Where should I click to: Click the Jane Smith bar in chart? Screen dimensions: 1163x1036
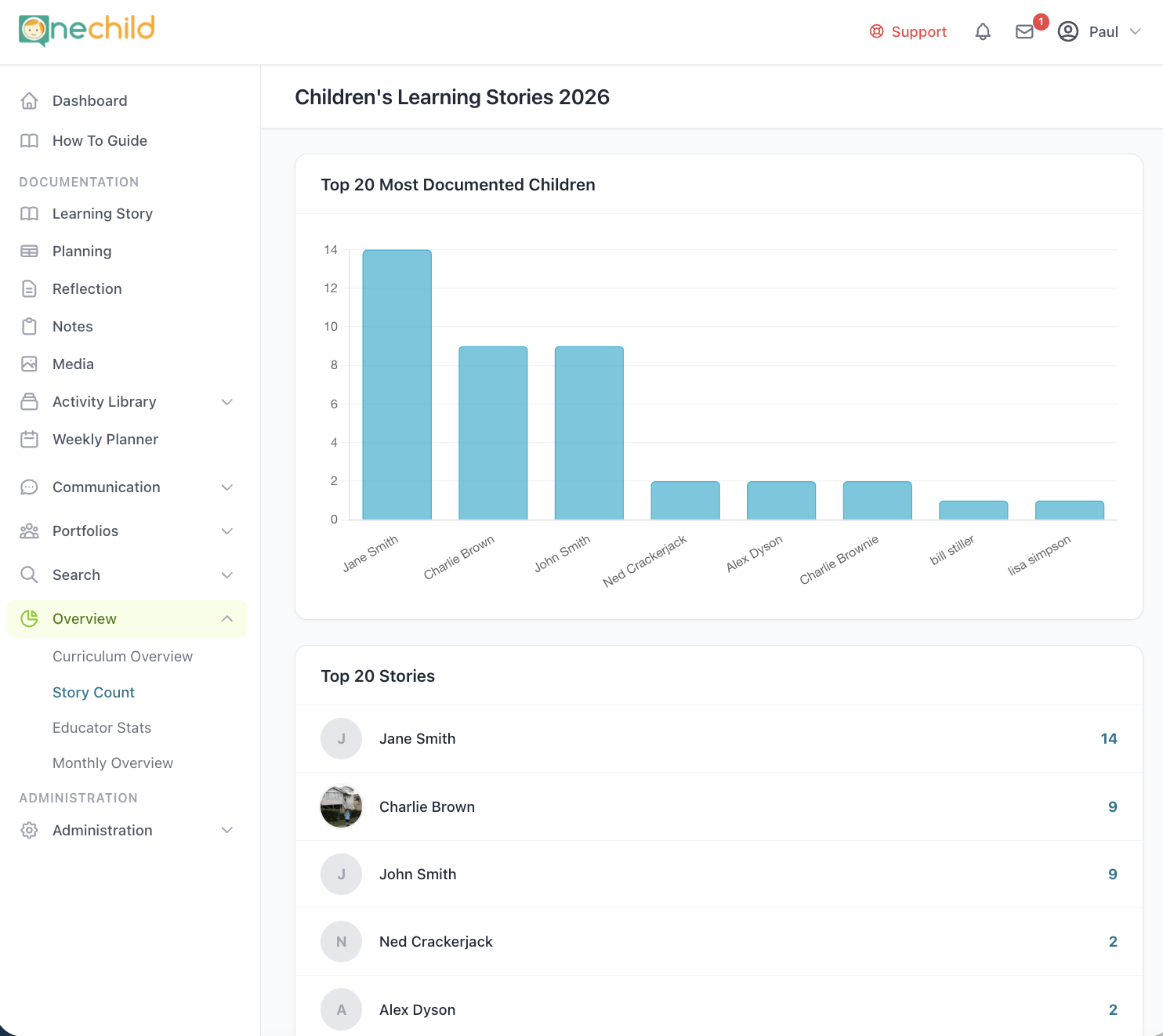[397, 385]
